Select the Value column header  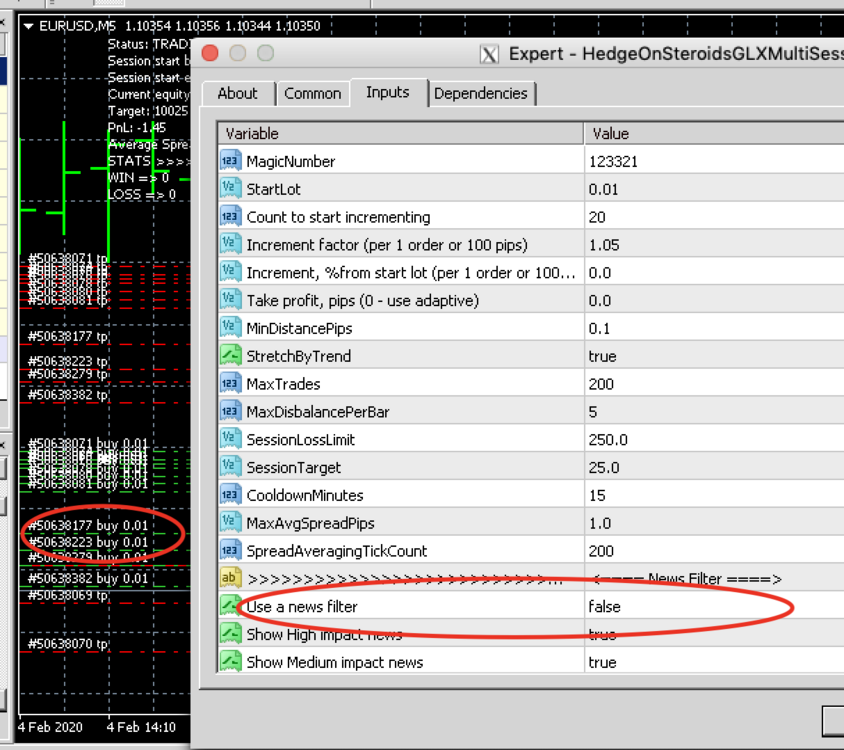point(714,134)
